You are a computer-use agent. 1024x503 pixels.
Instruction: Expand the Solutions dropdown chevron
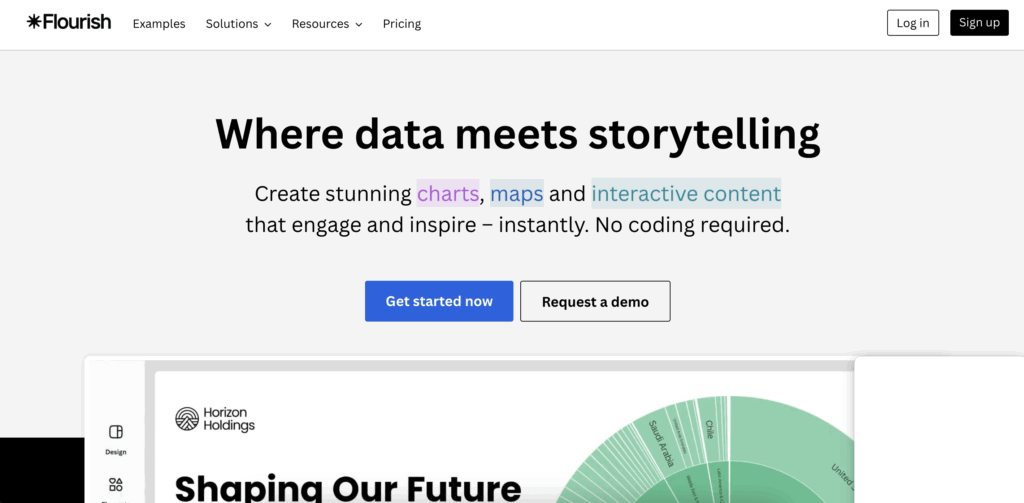click(x=268, y=24)
